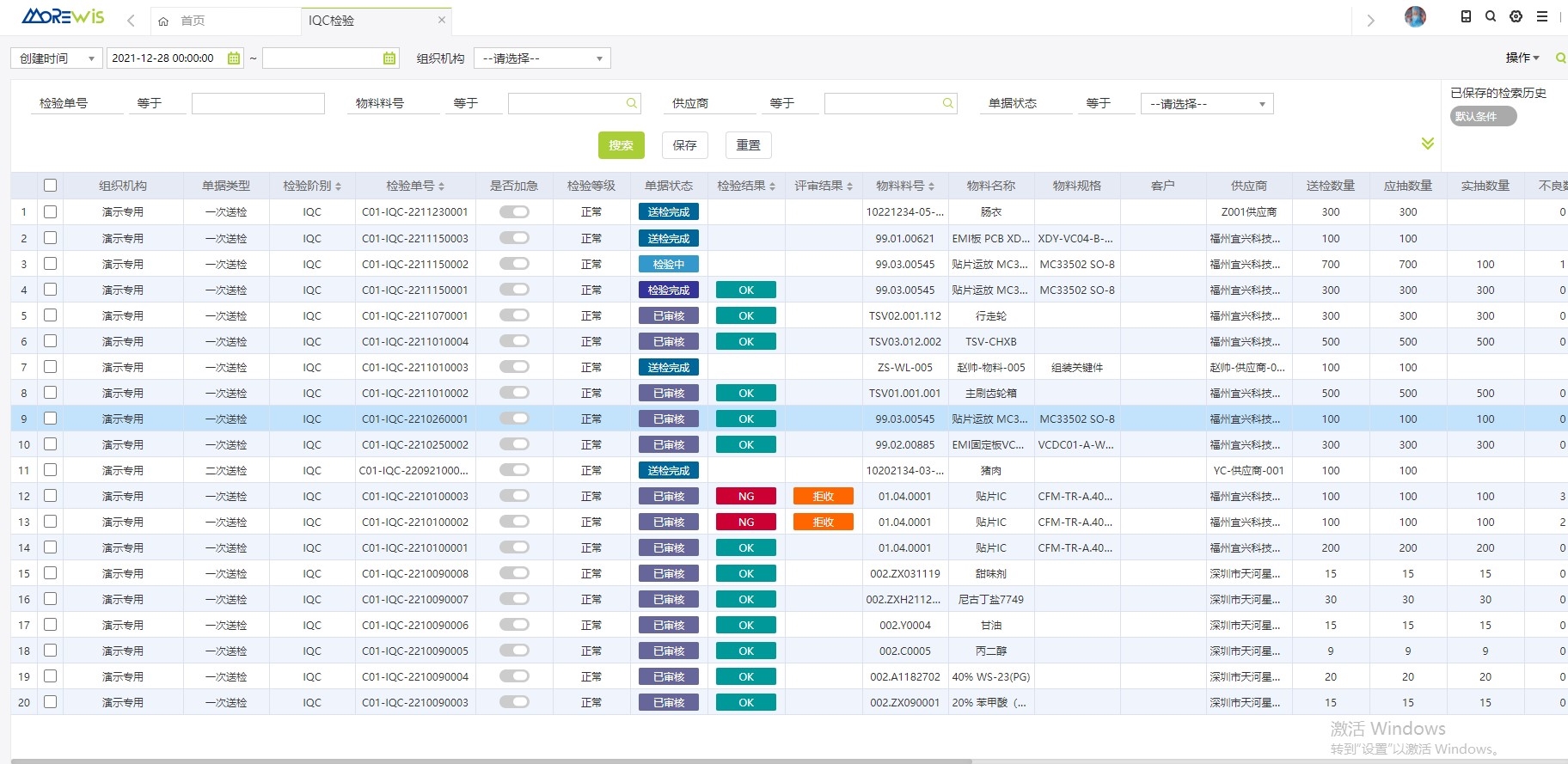Click the green double-chevron expand filters icon
The height and width of the screenshot is (764, 1568).
coord(1427,144)
